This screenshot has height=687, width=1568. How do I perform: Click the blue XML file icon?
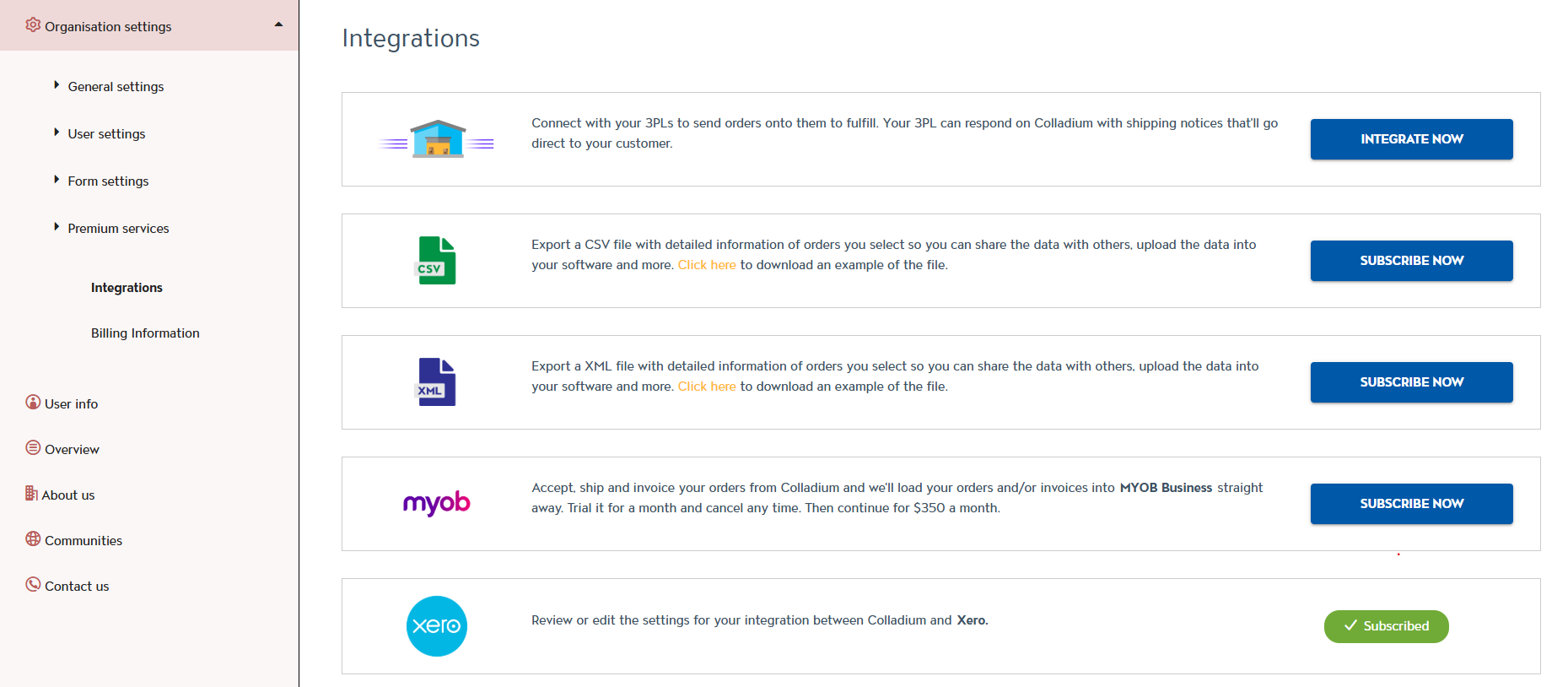coord(437,382)
